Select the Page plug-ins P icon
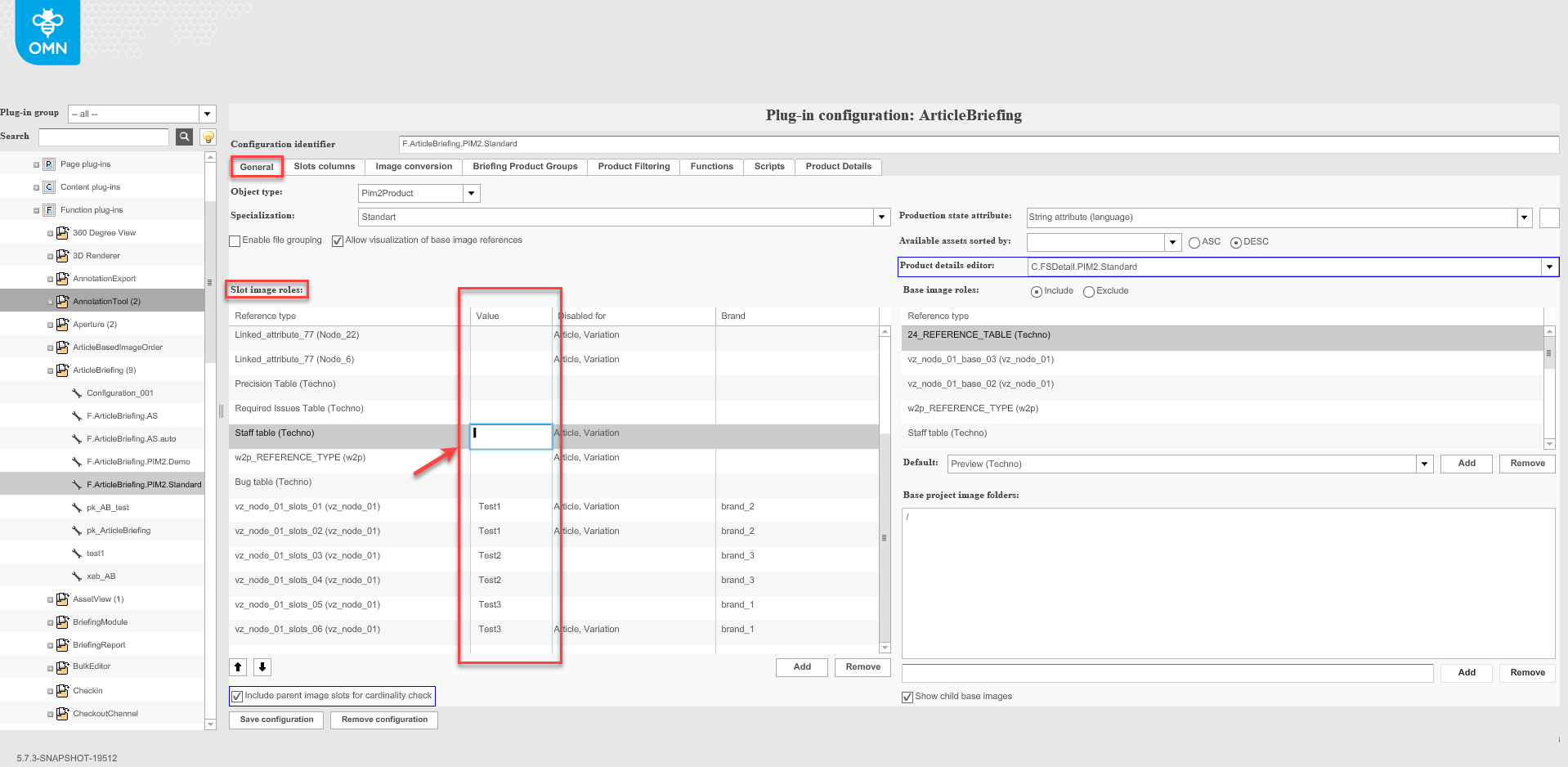The width and height of the screenshot is (1568, 767). [x=48, y=164]
